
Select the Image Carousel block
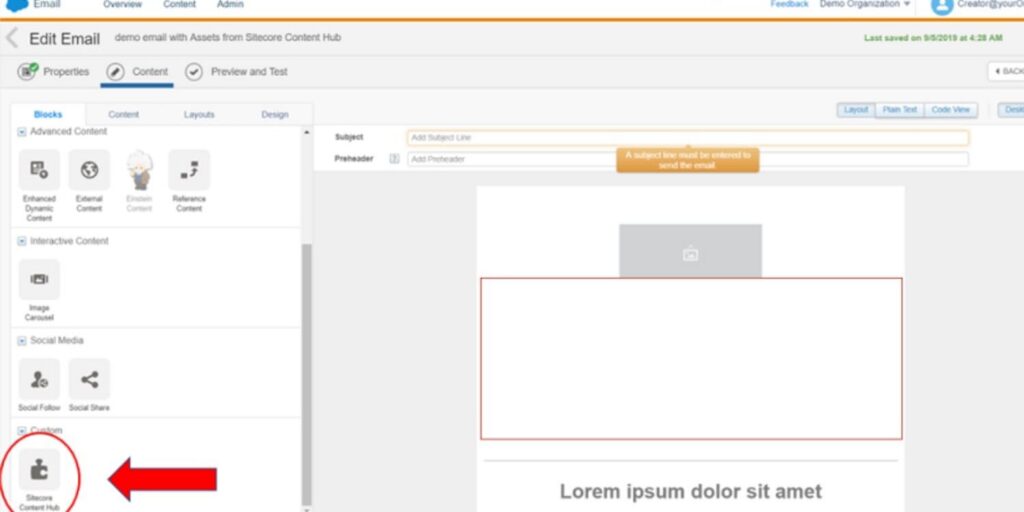[39, 291]
